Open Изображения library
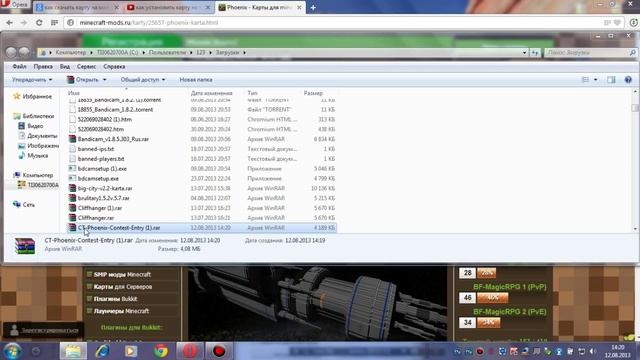This screenshot has height=360, width=640. click(x=38, y=146)
